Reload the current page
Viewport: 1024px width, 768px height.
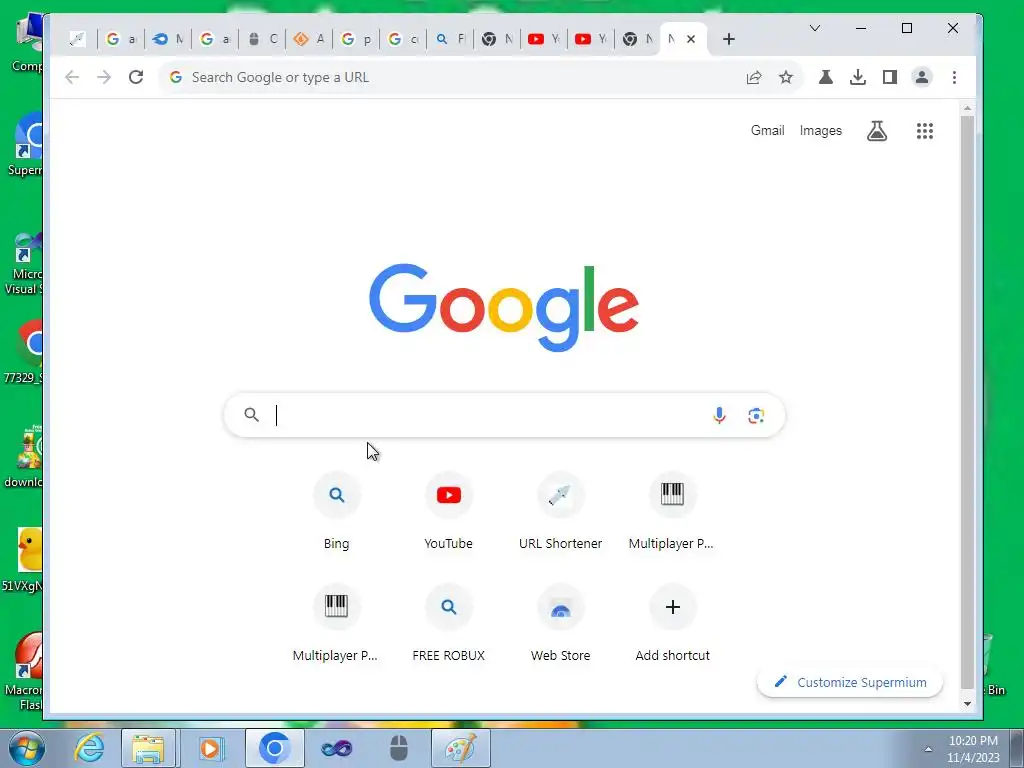click(x=136, y=77)
